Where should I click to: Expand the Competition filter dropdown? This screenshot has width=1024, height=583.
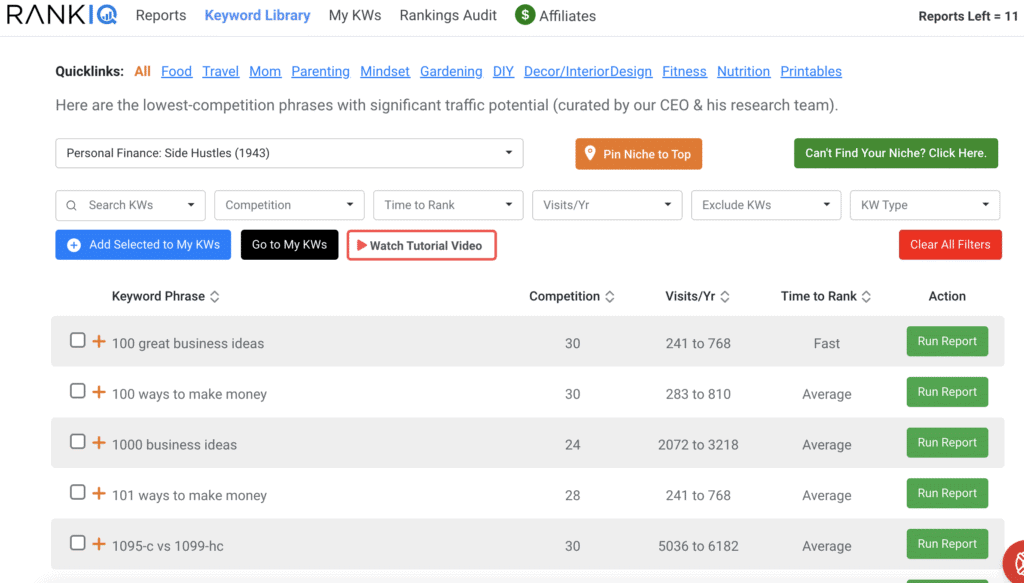click(x=289, y=205)
